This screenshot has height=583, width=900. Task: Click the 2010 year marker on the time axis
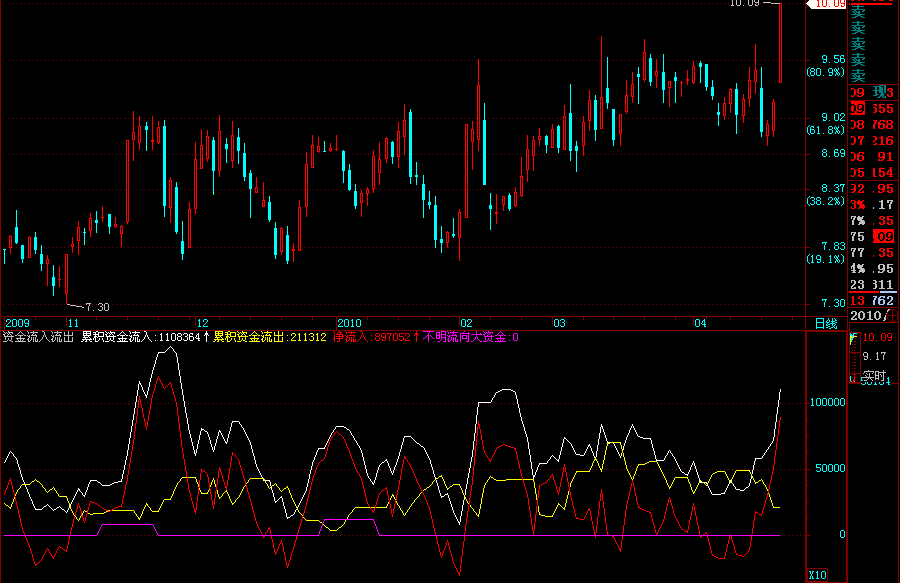coord(349,323)
